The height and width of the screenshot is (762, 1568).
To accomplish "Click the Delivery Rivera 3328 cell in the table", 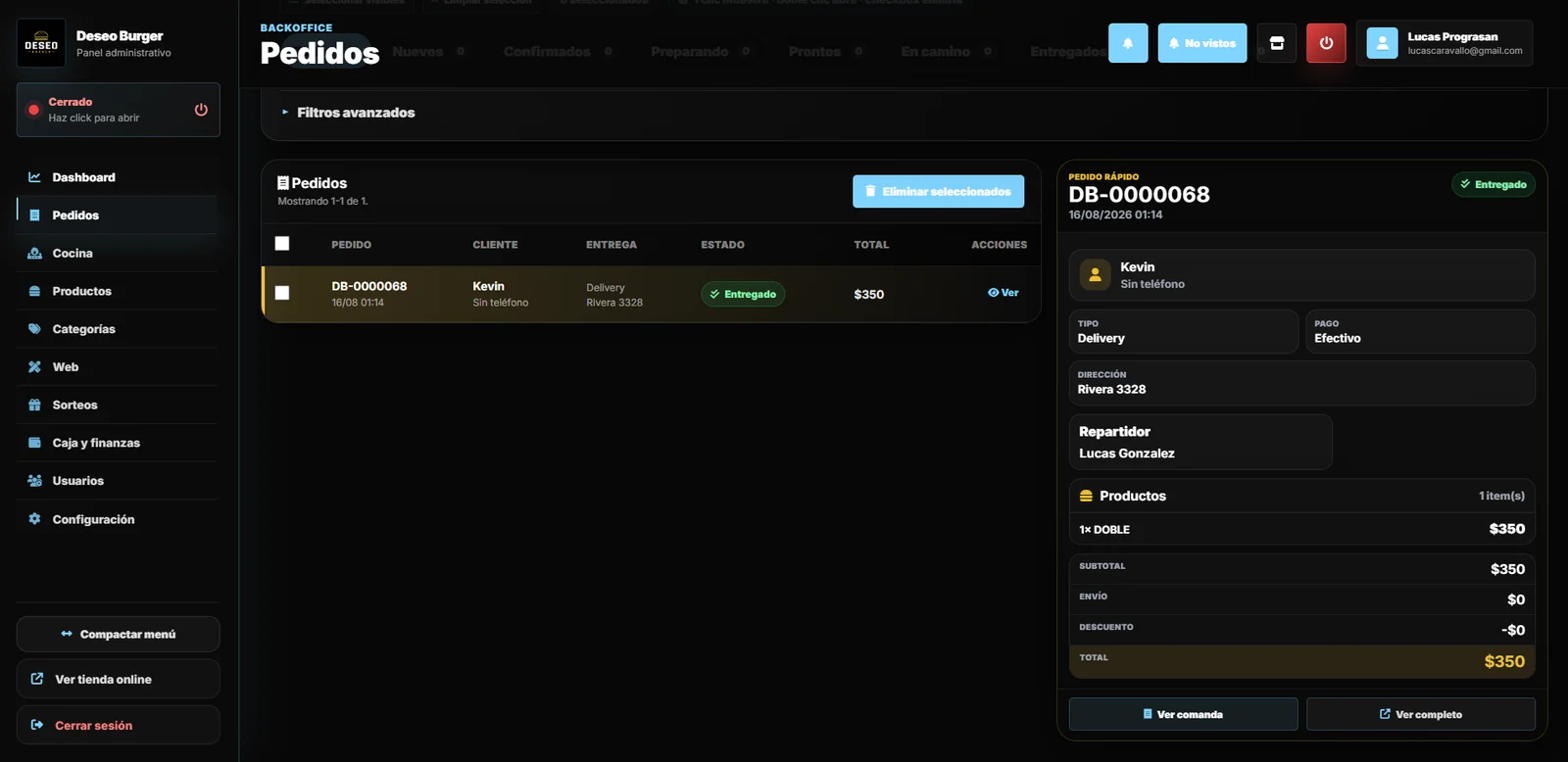I will click(614, 295).
